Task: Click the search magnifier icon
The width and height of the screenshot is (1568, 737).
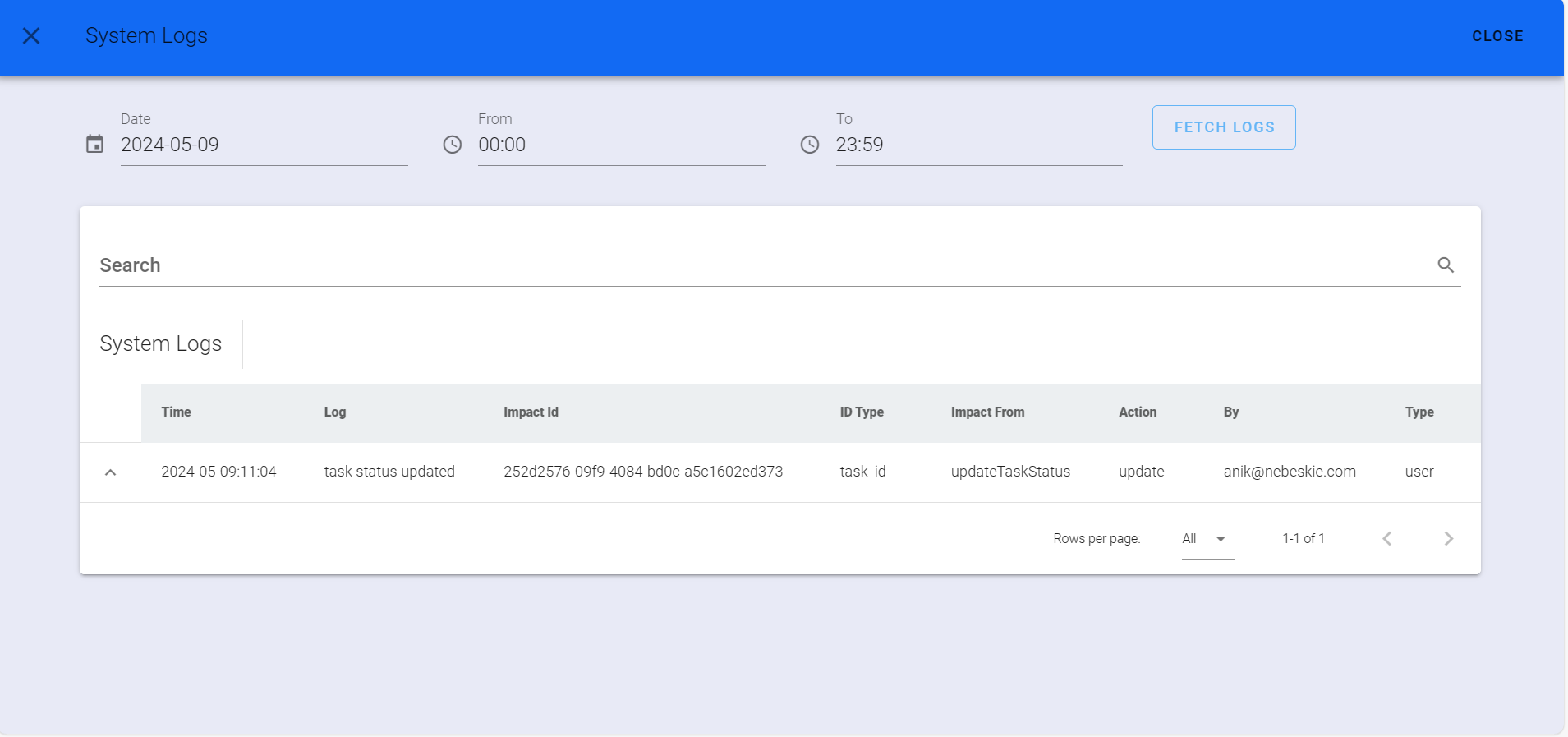Action: coord(1446,265)
